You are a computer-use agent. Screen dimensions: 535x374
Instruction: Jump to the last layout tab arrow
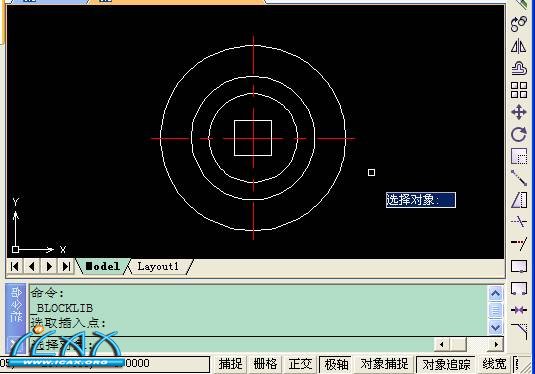pyautogui.click(x=67, y=267)
